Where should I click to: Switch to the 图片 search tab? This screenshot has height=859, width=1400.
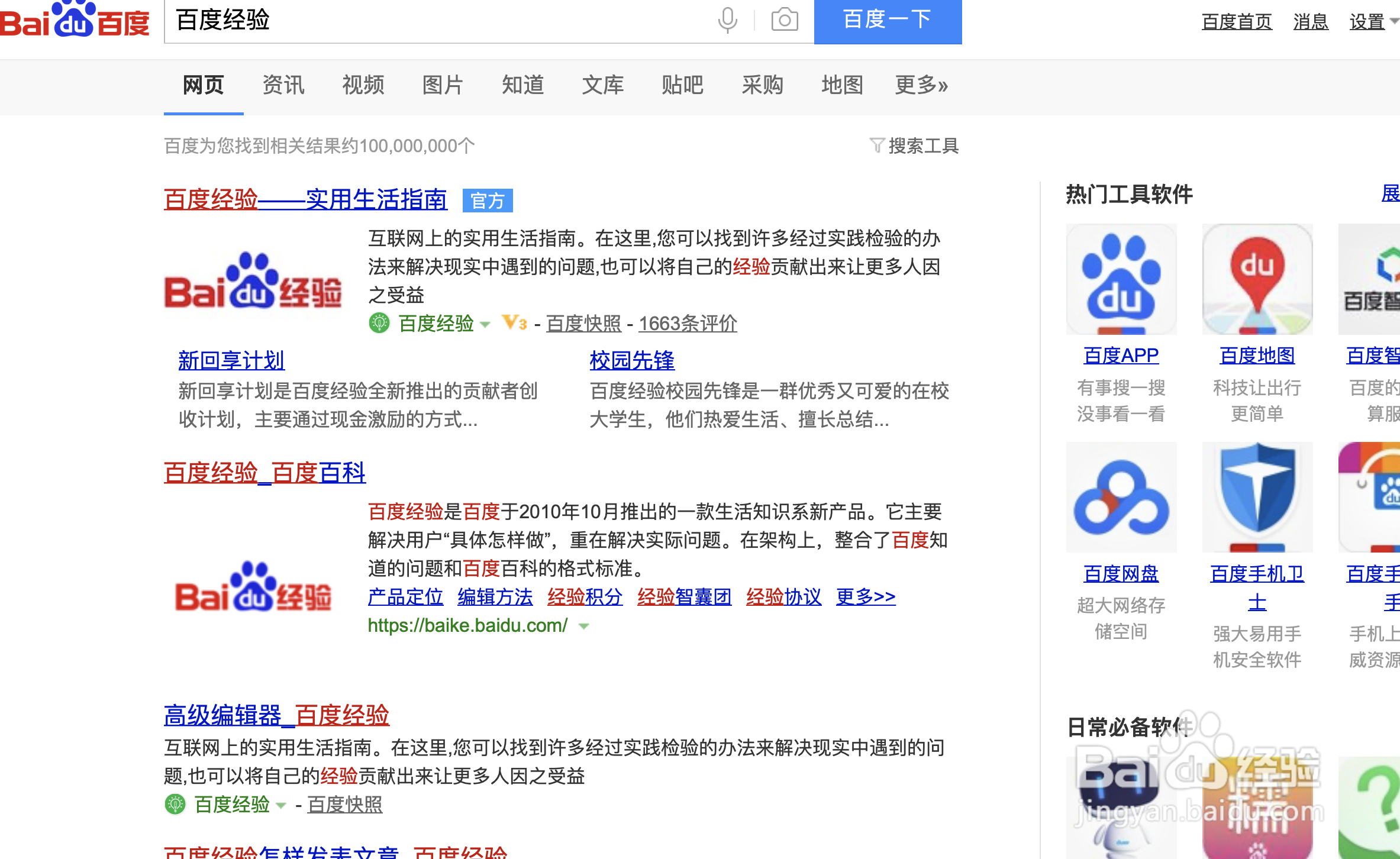pos(442,85)
